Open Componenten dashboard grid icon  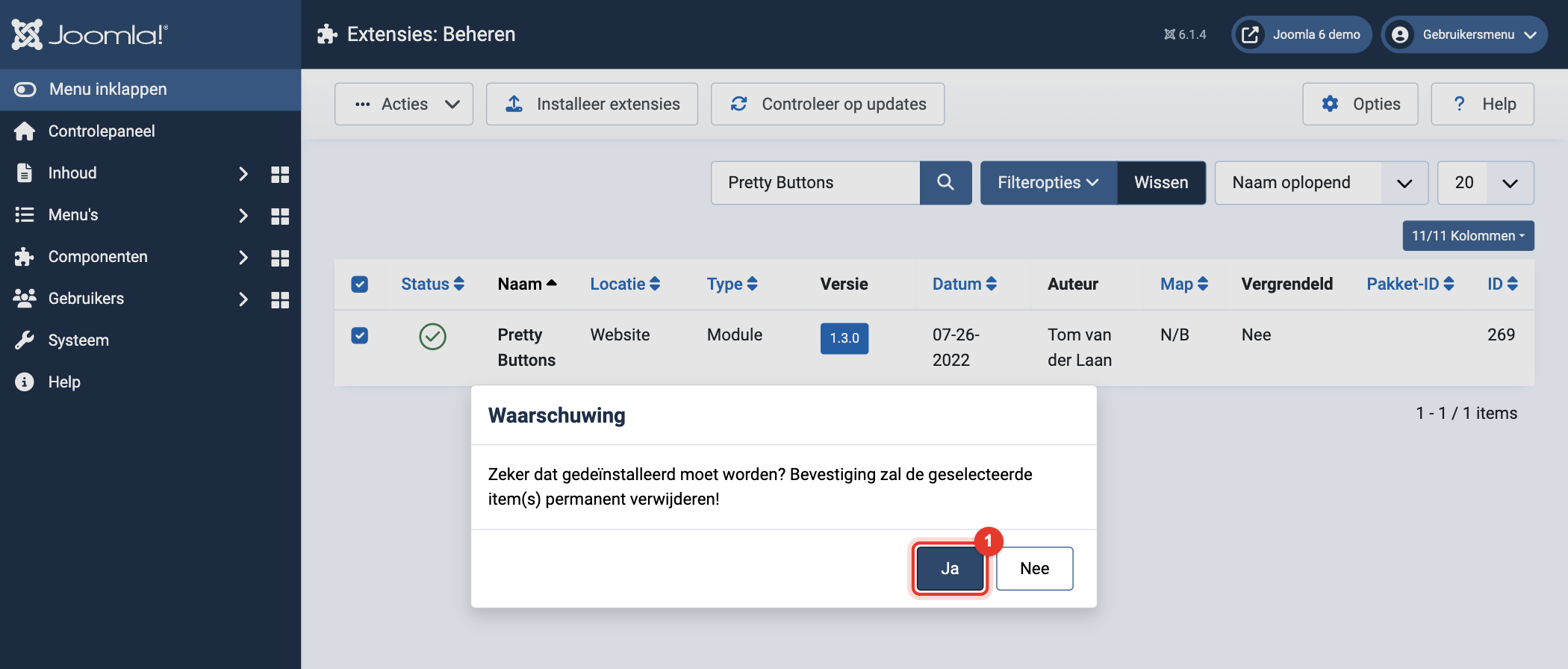[x=280, y=258]
